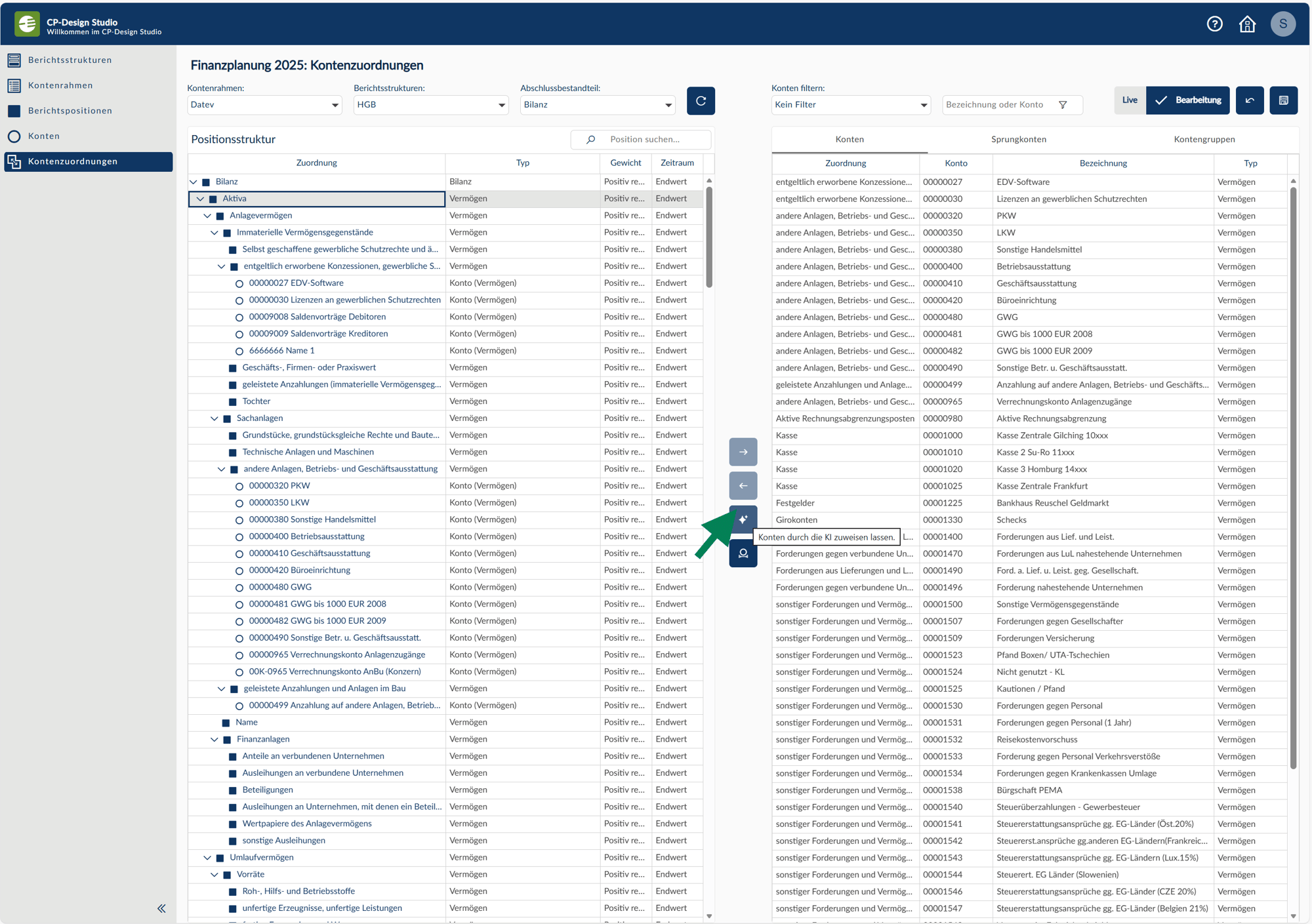Open Berichtsstrukturen in the sidebar
This screenshot has height=924, width=1312.
[x=70, y=60]
